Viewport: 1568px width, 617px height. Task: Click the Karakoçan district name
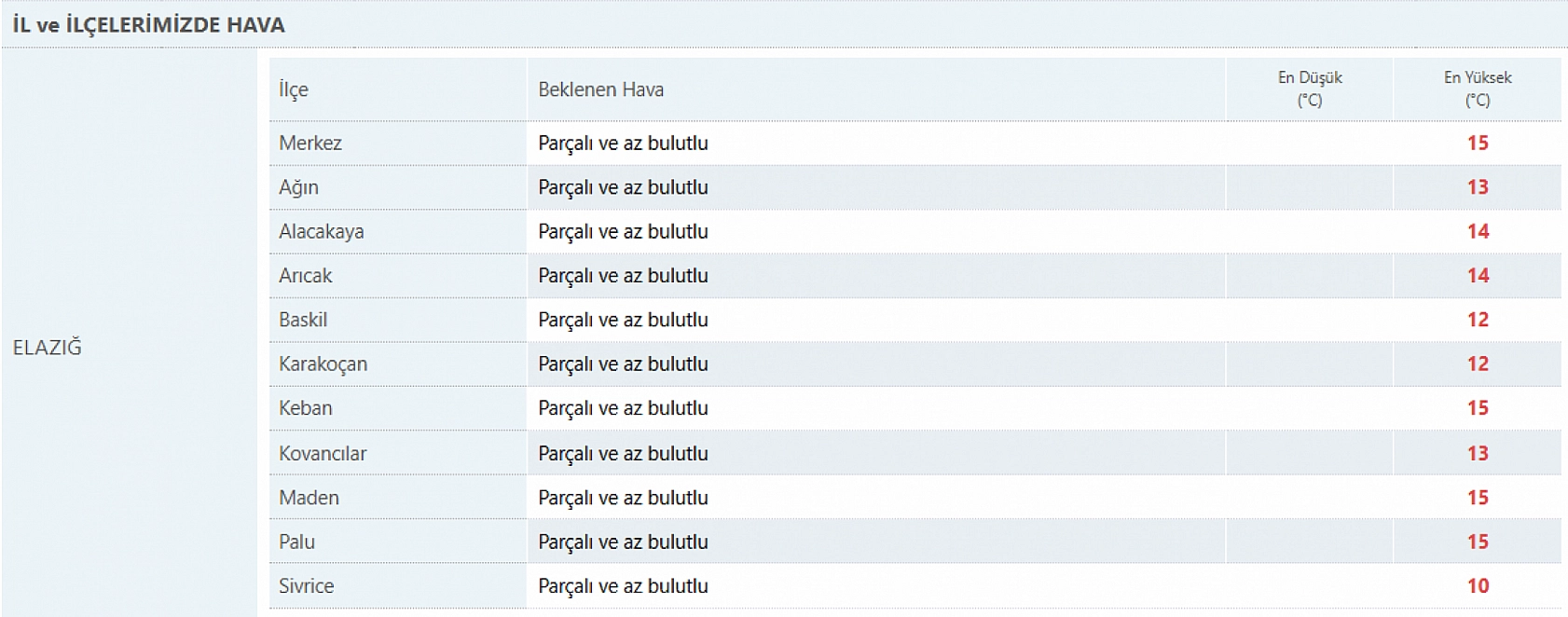point(323,364)
